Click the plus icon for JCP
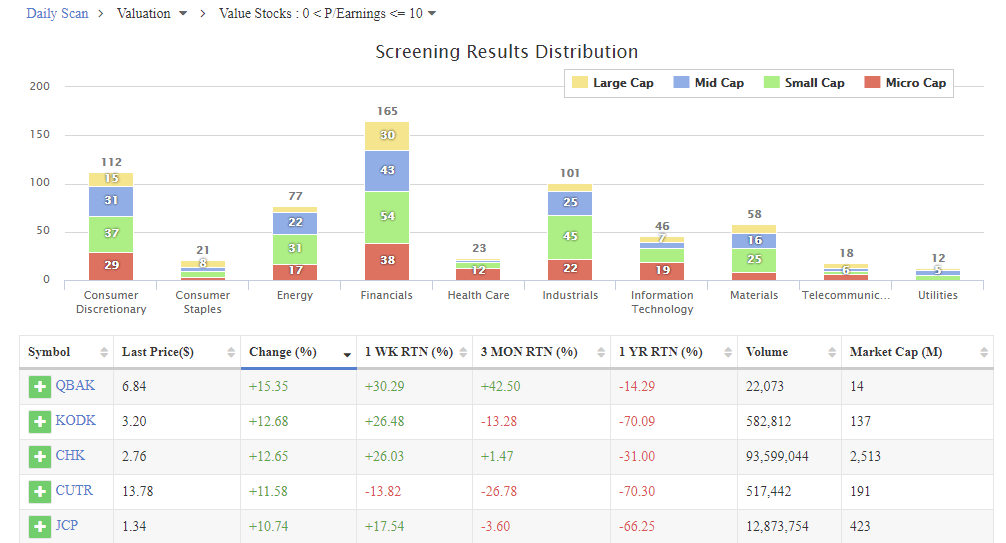The image size is (1006, 543). 39,526
